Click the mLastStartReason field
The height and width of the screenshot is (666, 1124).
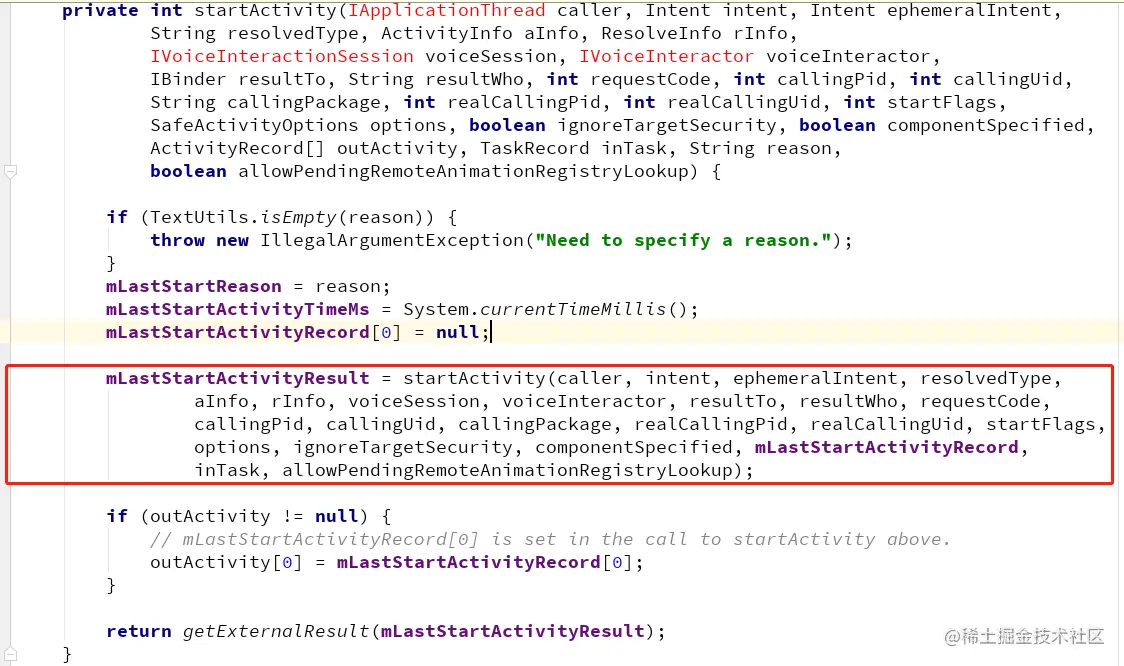point(194,286)
